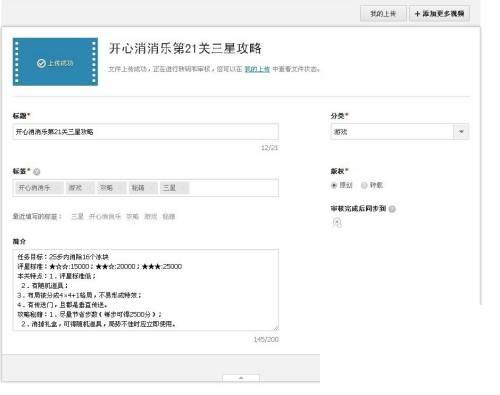This screenshot has height=395, width=500.
Task: Click into the 标题 title input field
Action: click(146, 132)
